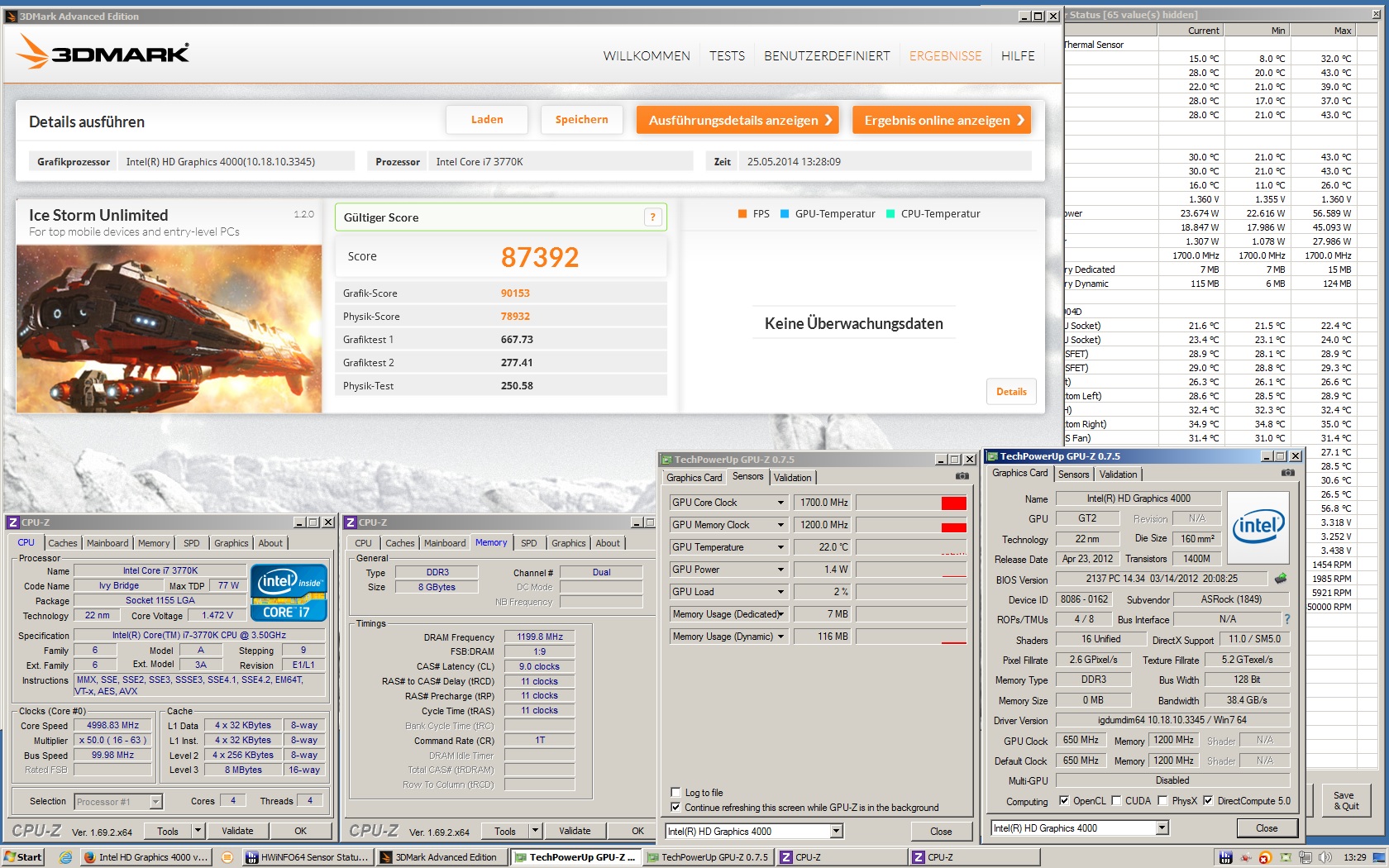1389x868 pixels.
Task: Open the Start menu
Action: [23, 857]
